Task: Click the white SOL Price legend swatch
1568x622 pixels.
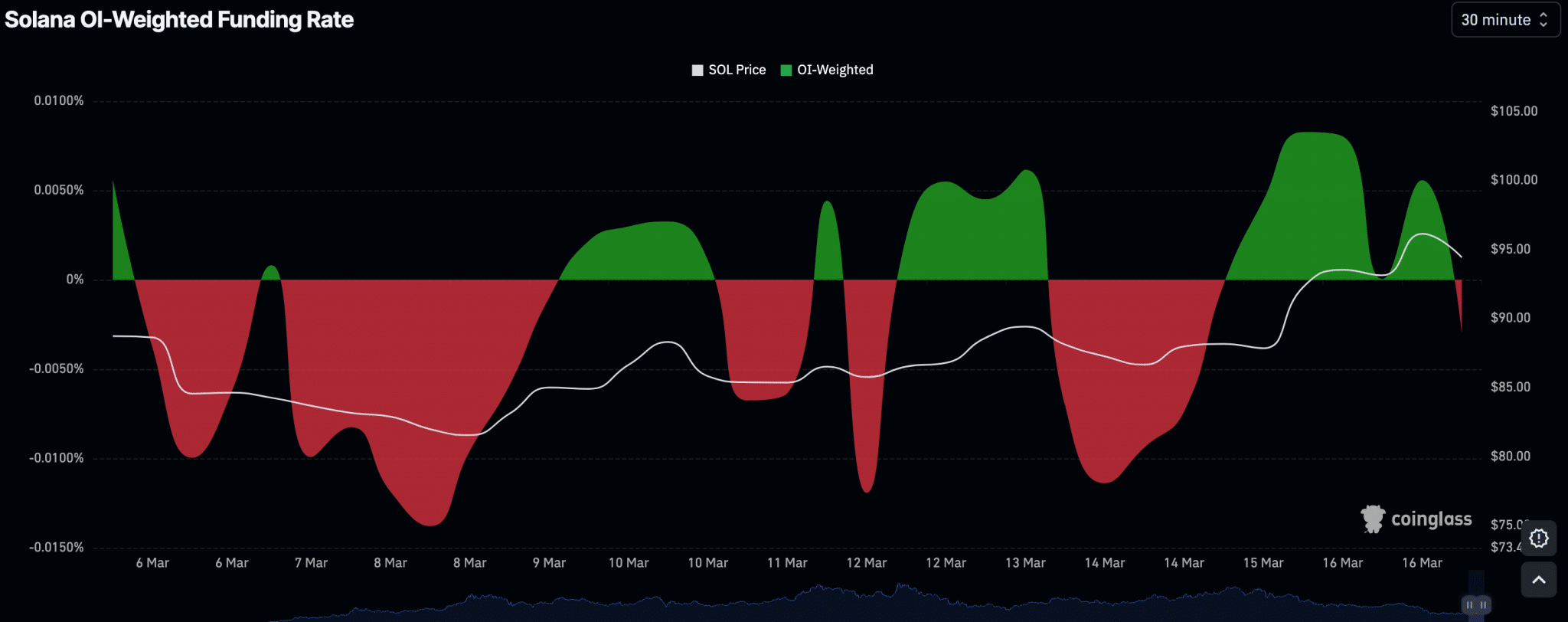Action: pyautogui.click(x=697, y=70)
